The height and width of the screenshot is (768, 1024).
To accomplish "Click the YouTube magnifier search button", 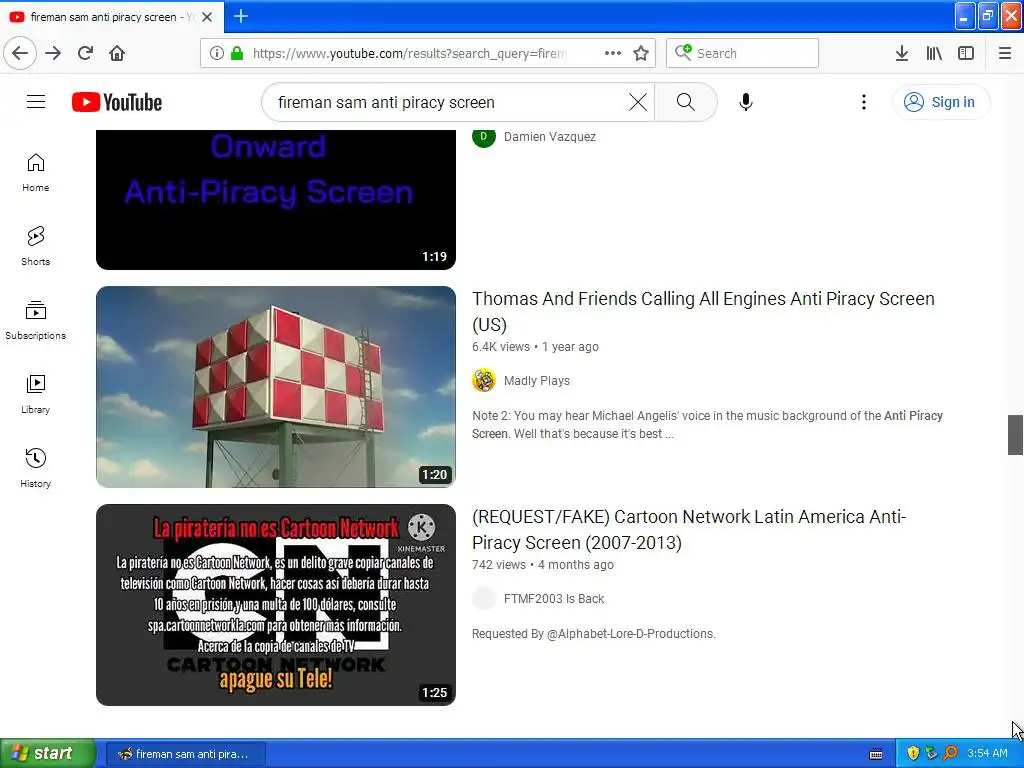I will pyautogui.click(x=686, y=102).
